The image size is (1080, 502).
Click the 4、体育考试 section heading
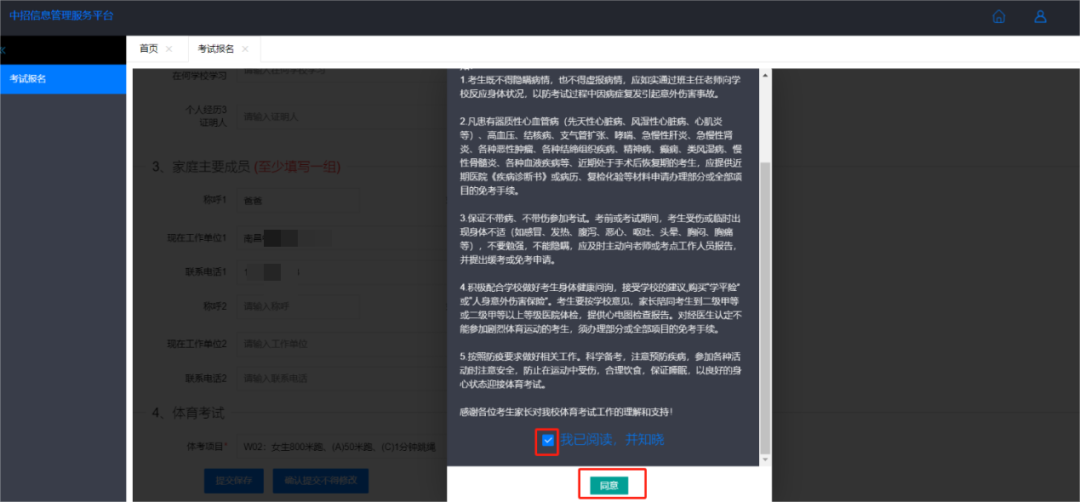pyautogui.click(x=188, y=414)
